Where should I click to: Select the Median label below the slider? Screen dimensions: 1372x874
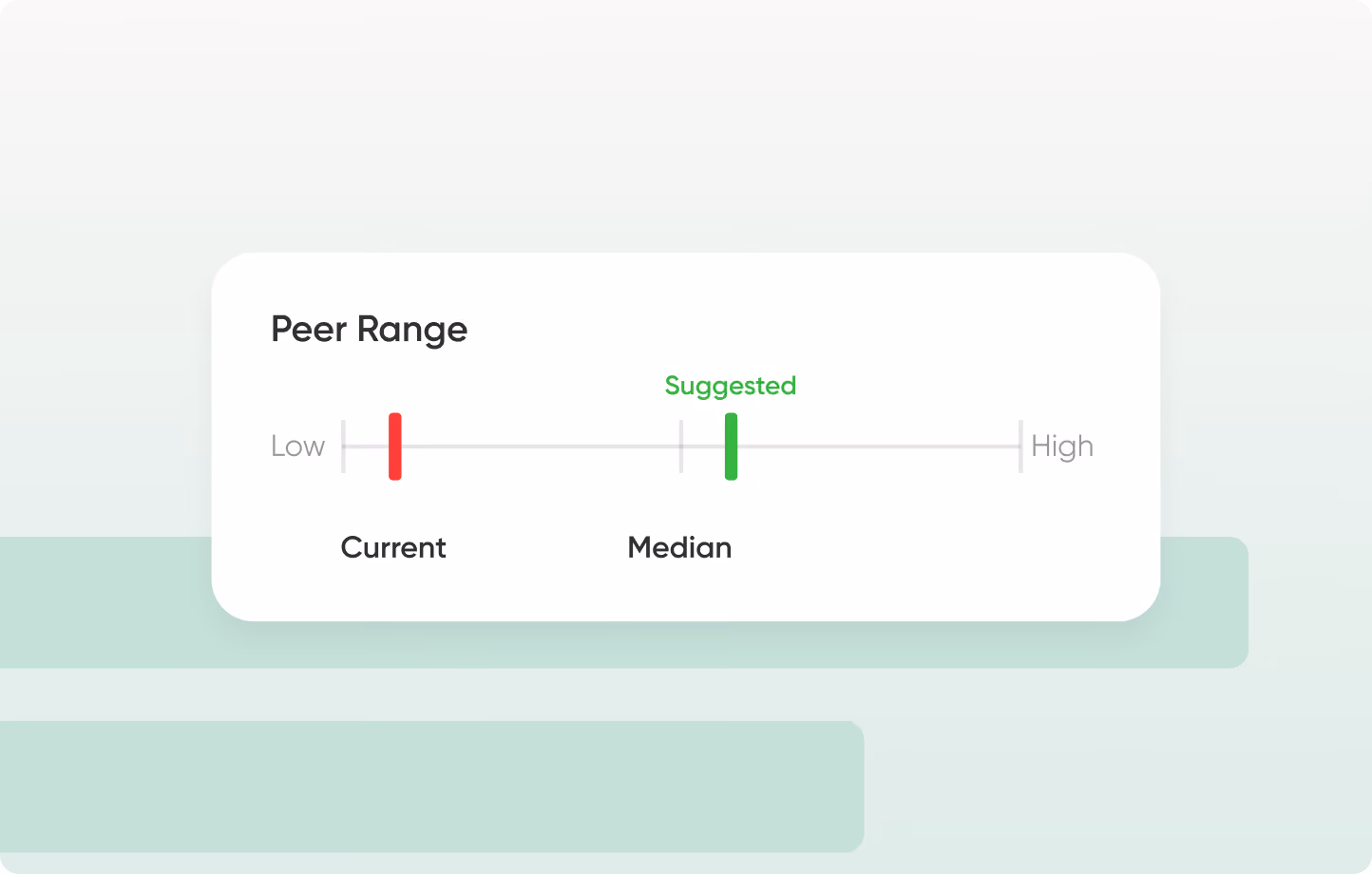(x=679, y=547)
